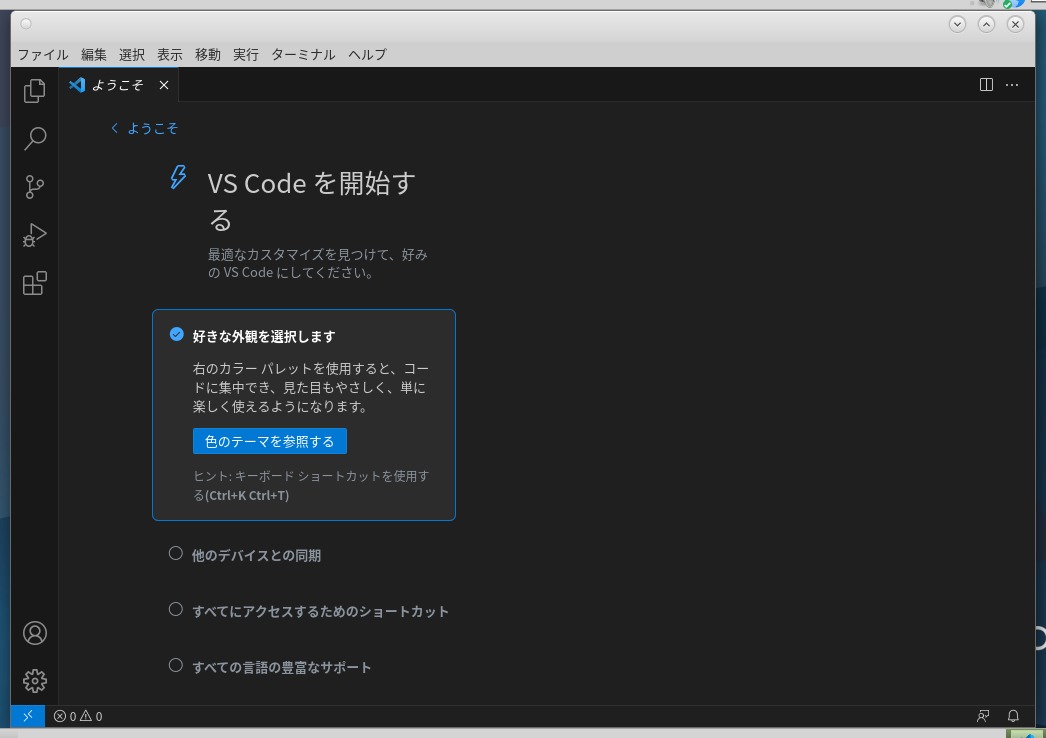Open the Source Control view

tap(35, 187)
